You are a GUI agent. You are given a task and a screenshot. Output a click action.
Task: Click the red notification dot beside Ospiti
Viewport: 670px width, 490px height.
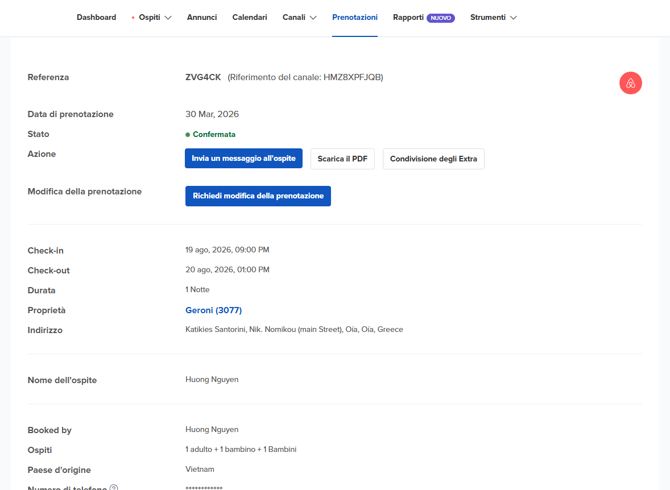[x=133, y=18]
